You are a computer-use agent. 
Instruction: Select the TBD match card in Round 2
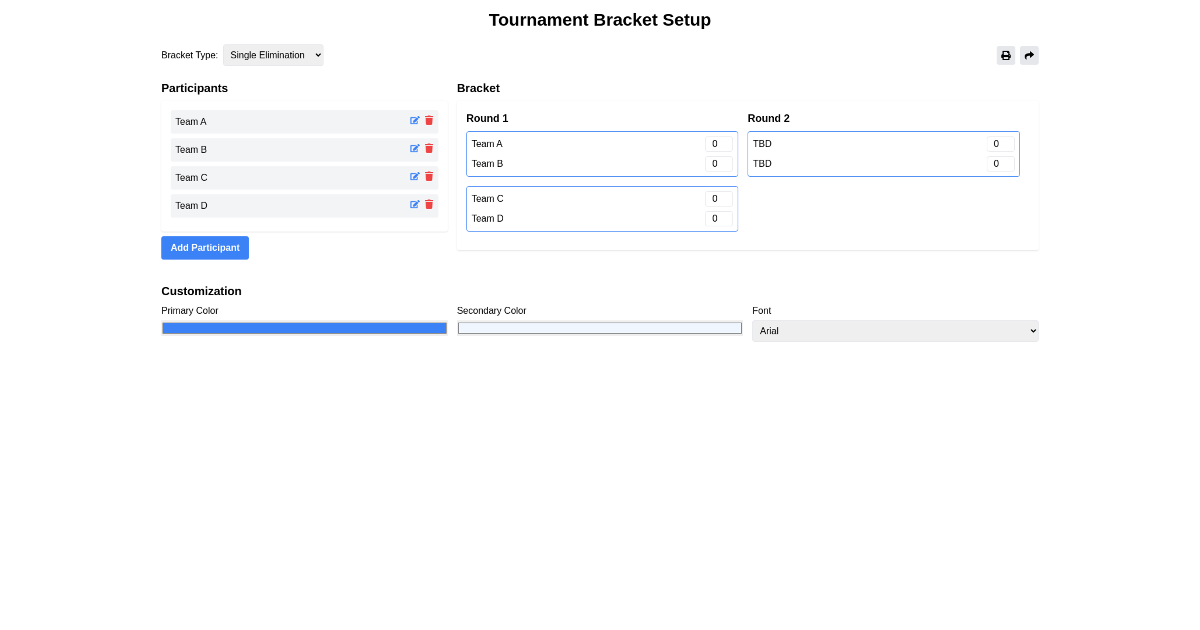(882, 153)
